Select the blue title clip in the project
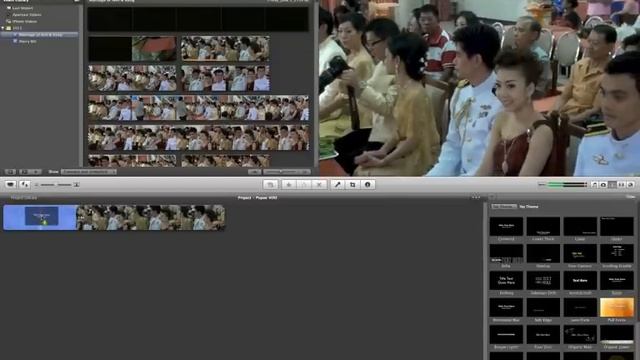This screenshot has height=360, width=640. pyautogui.click(x=40, y=218)
